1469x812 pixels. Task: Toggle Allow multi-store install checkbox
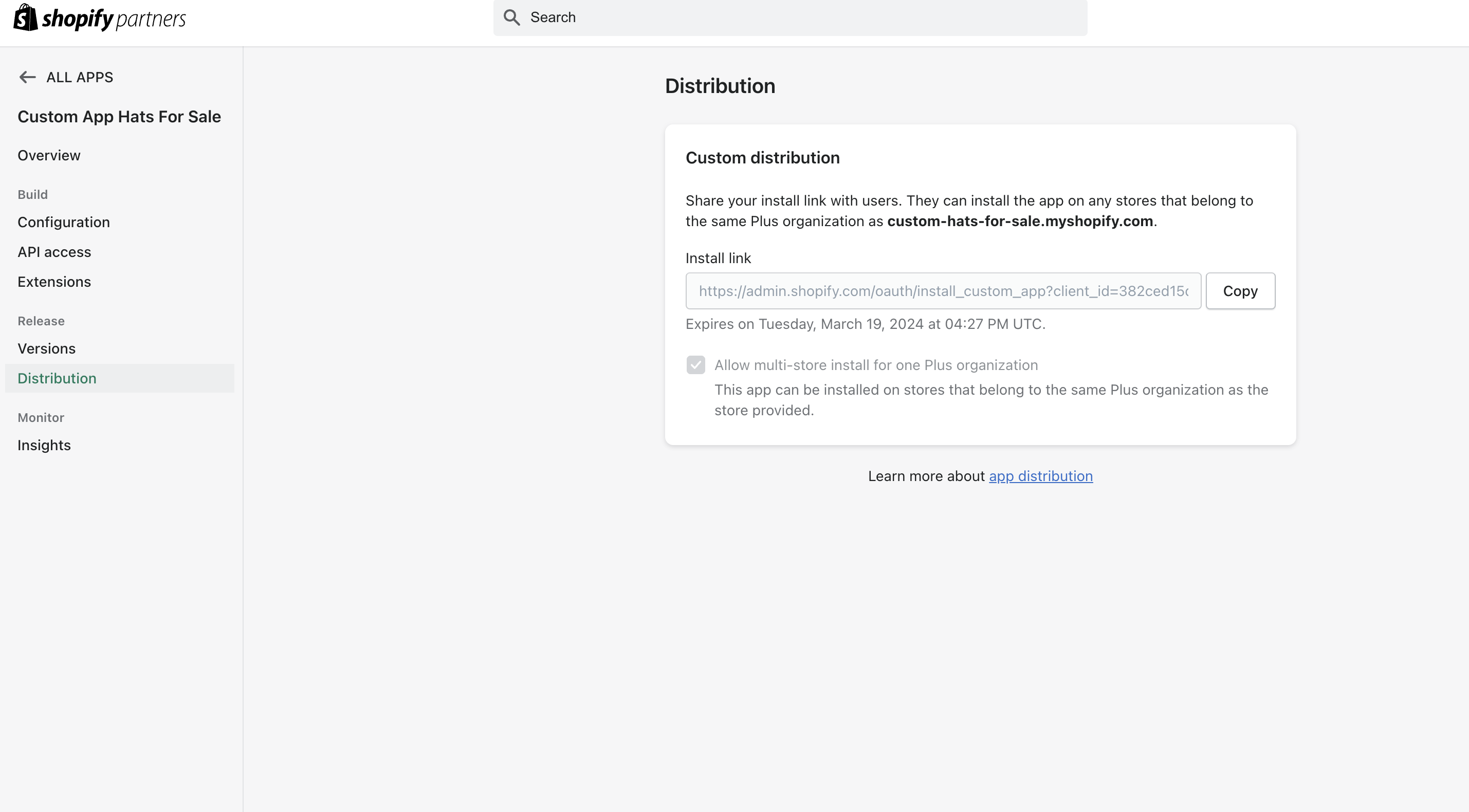696,365
